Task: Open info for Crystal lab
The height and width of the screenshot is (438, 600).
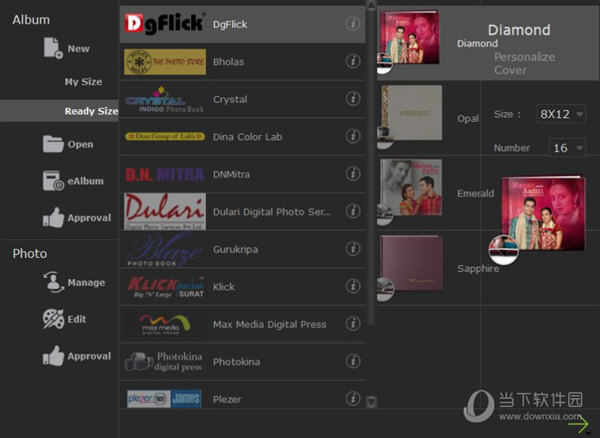Action: (353, 98)
